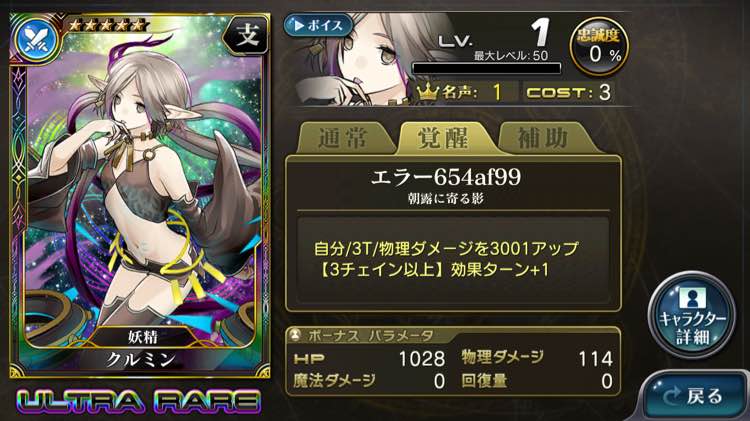The height and width of the screenshot is (421, 750).
Task: Tap the ULTRA RARE rarity label
Action: [139, 401]
